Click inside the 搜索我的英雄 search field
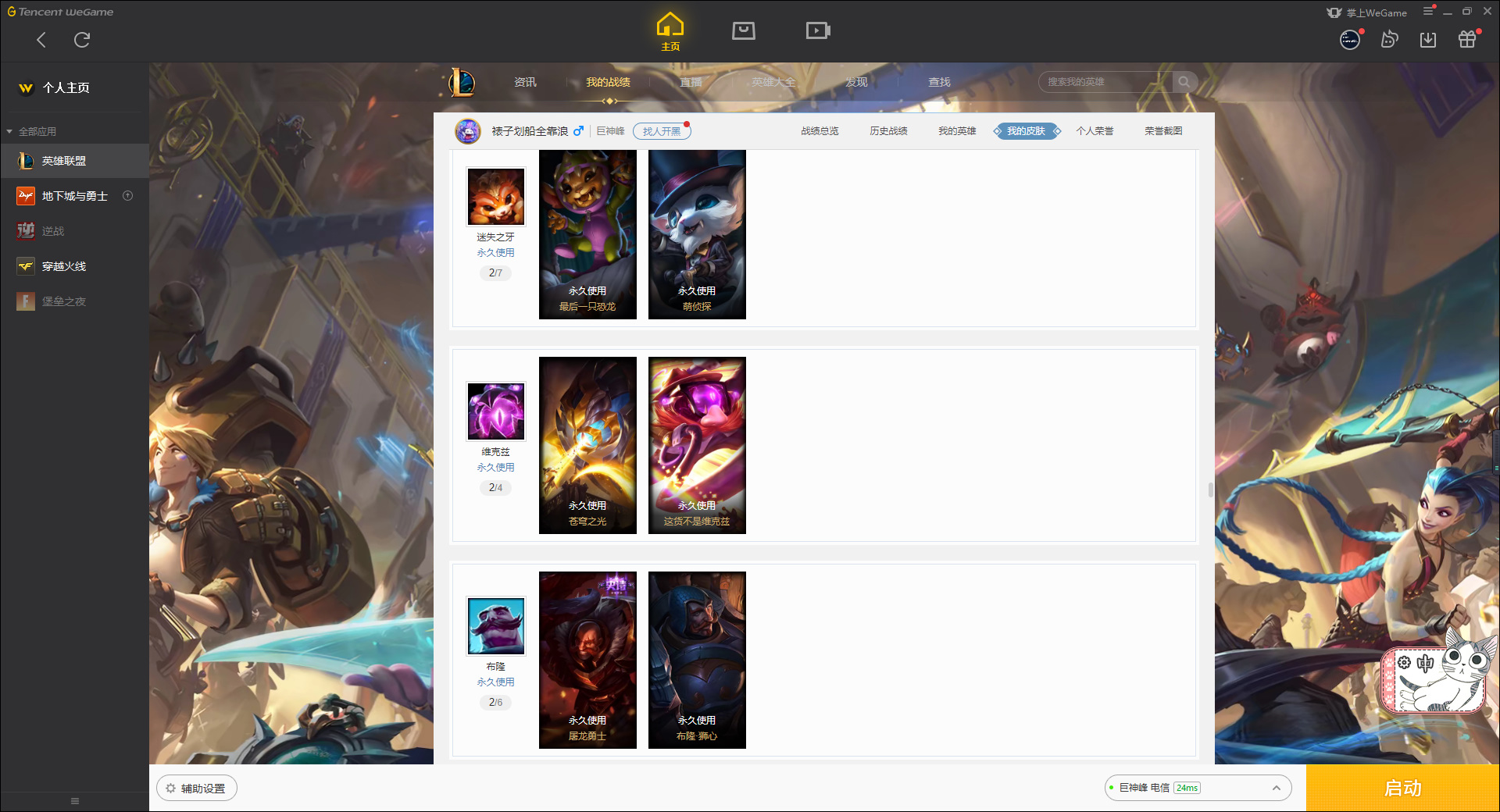Screen dimensions: 1500x812 click(1105, 82)
